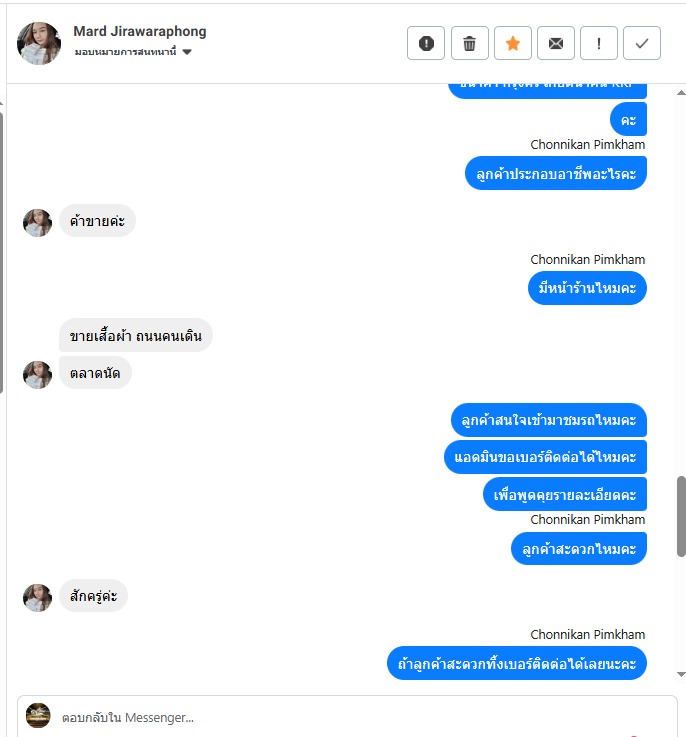This screenshot has height=737, width=686.
Task: Click the page avatar beside reply box
Action: (x=38, y=715)
